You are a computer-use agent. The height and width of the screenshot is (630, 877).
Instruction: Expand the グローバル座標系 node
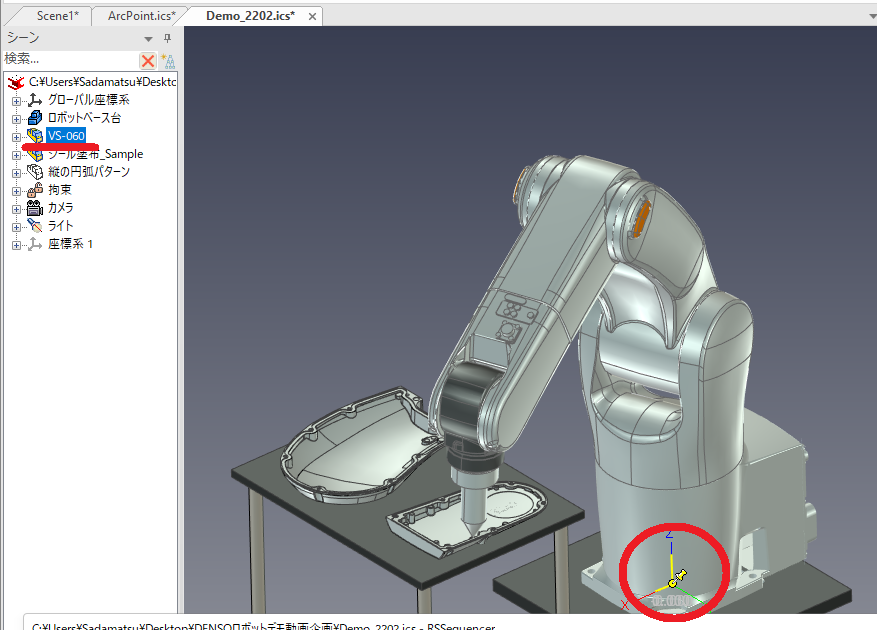click(x=16, y=101)
